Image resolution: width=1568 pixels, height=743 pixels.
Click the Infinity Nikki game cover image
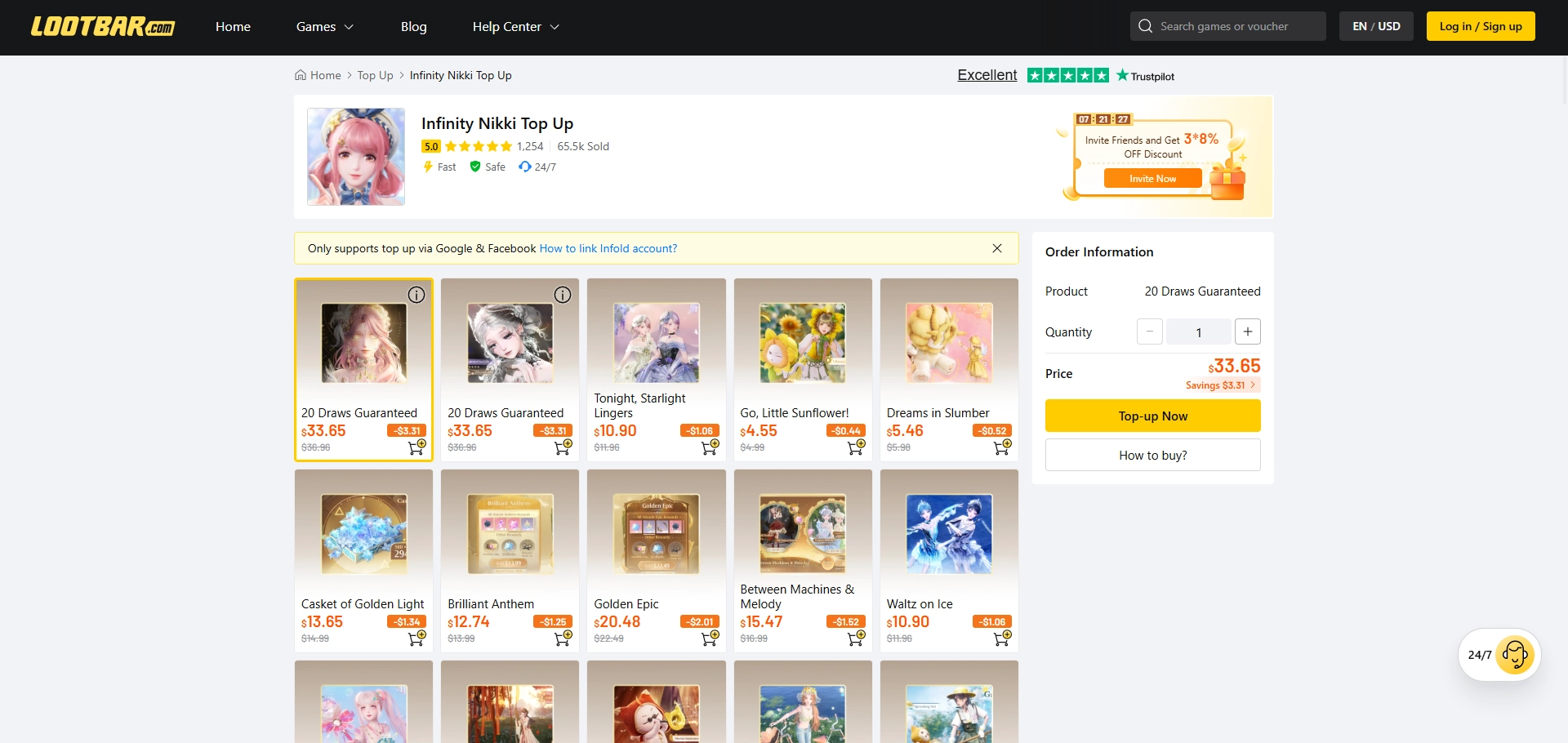pos(356,157)
